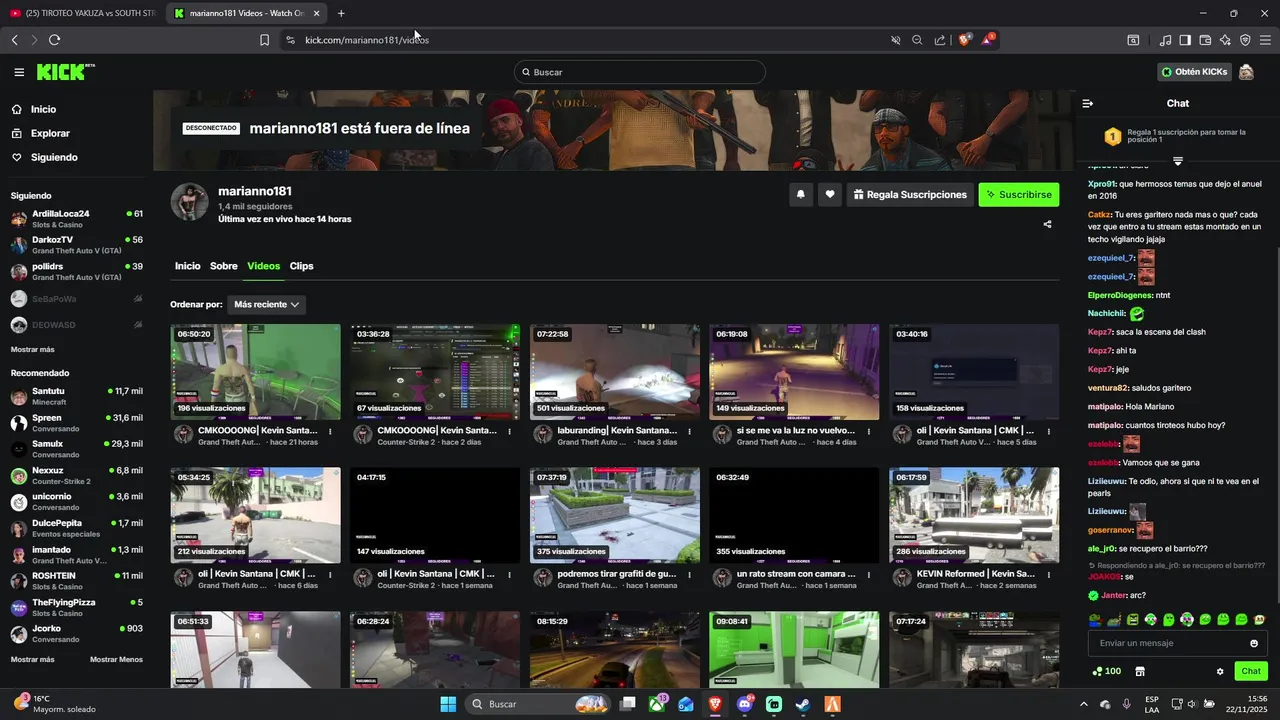Viewport: 1280px width, 720px height.
Task: Open three-dot menu on 'si se me va' video
Action: click(x=869, y=431)
